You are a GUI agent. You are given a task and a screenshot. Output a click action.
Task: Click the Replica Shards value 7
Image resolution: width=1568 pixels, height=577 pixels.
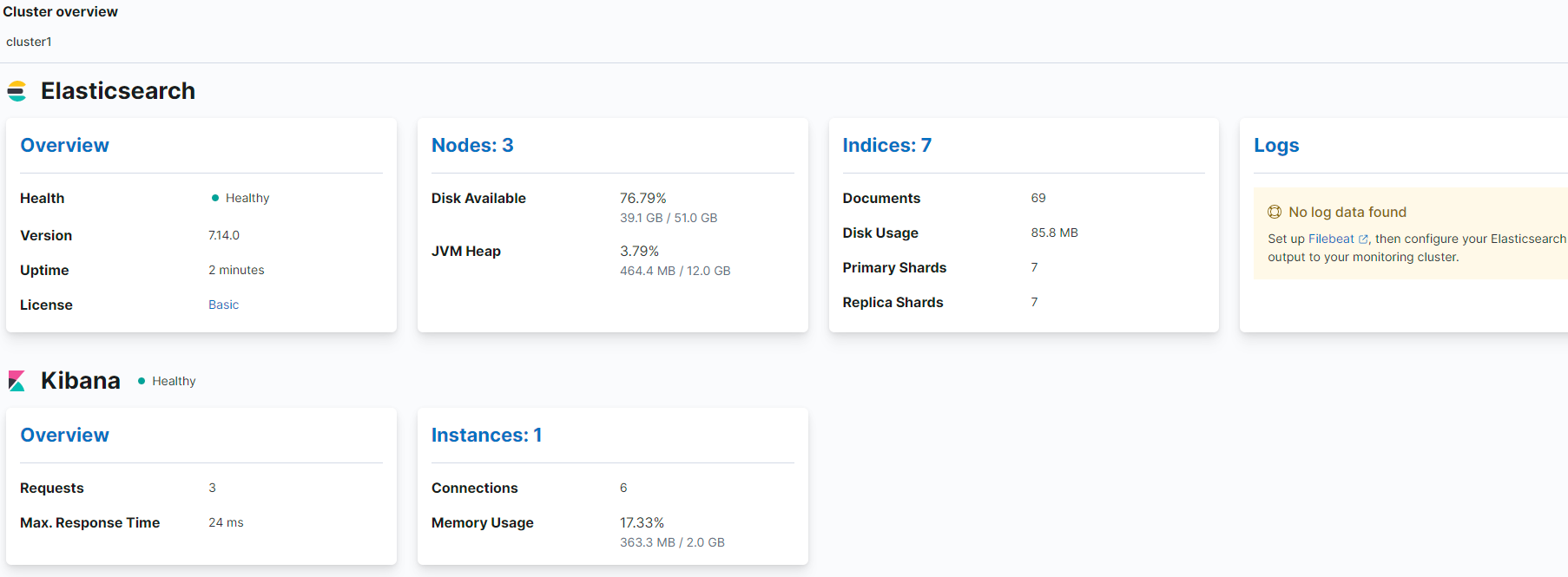click(x=1034, y=302)
